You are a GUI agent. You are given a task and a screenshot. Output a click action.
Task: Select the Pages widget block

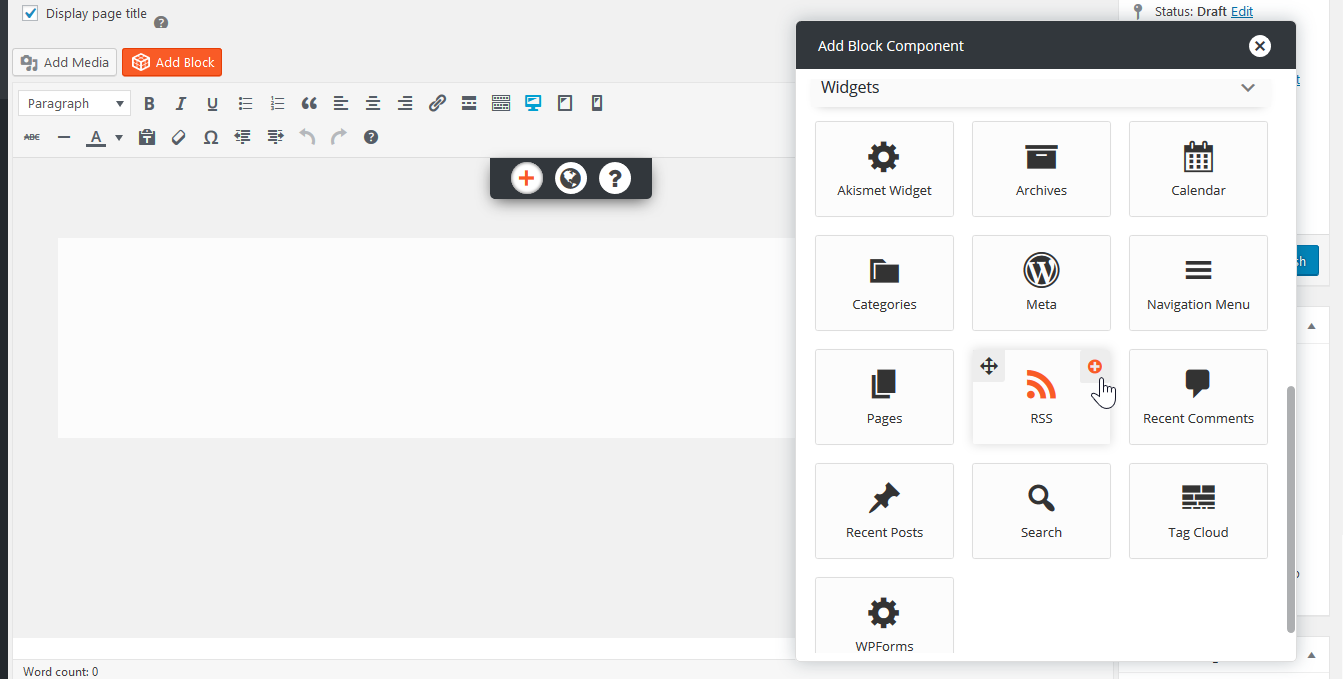coord(884,397)
